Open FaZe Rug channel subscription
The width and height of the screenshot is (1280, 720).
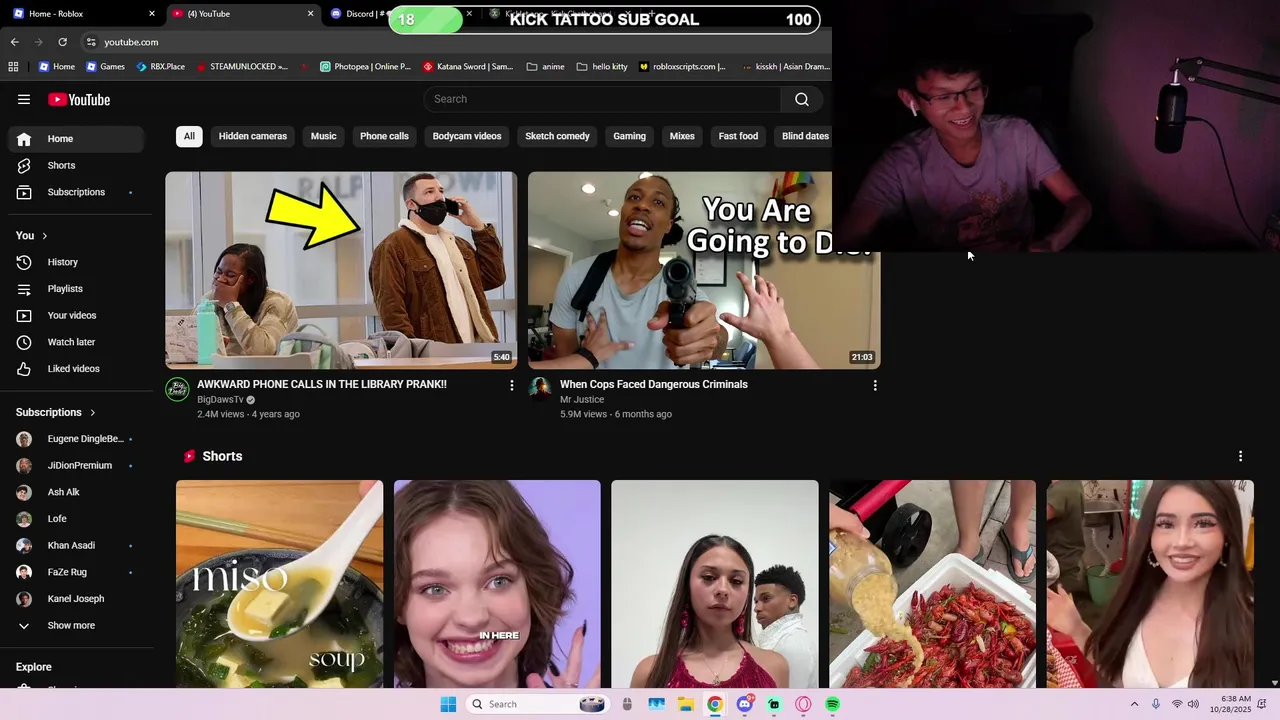click(76, 572)
